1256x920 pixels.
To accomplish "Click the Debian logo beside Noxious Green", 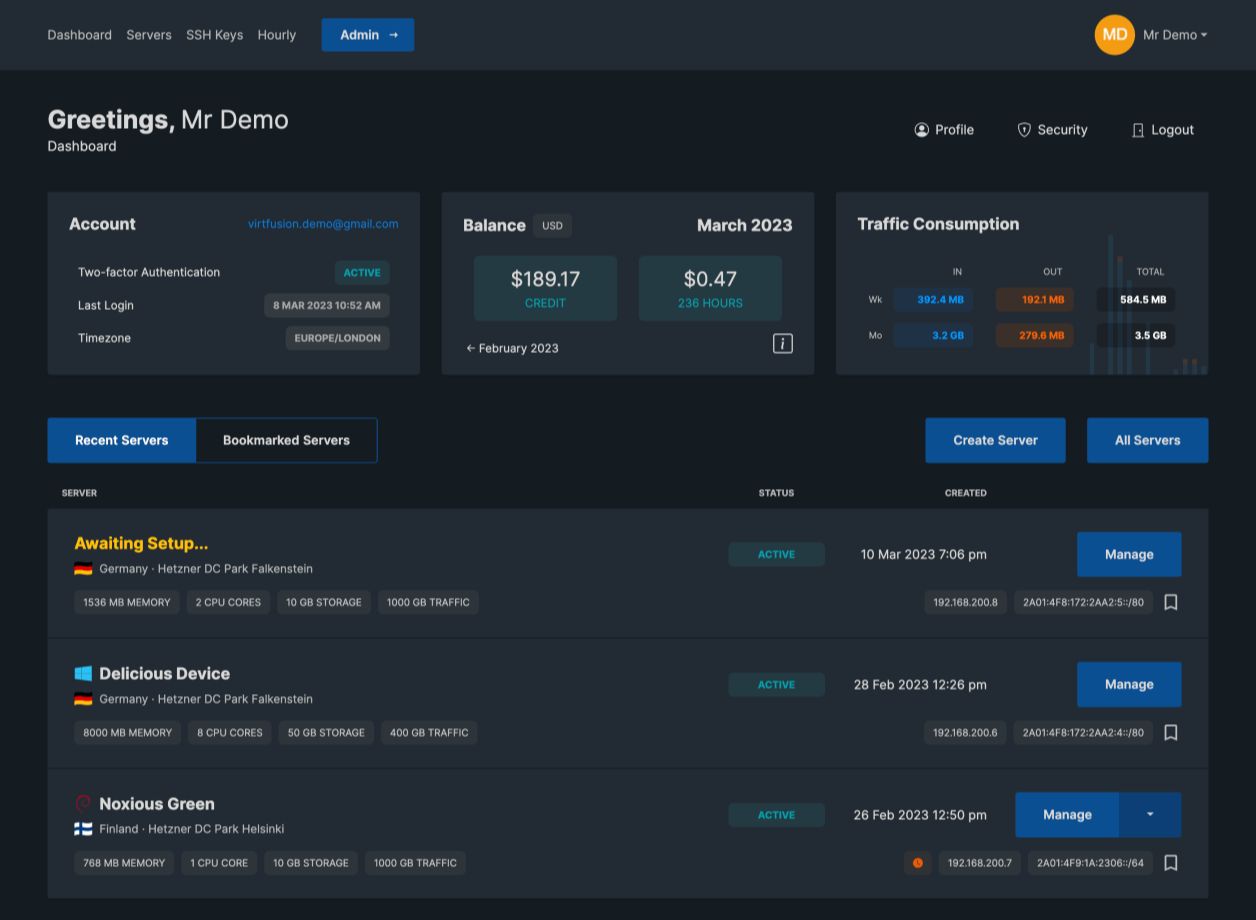I will point(83,803).
